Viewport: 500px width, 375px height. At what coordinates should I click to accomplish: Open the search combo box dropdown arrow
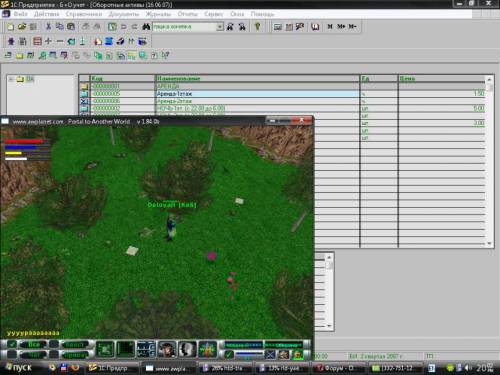[x=220, y=27]
